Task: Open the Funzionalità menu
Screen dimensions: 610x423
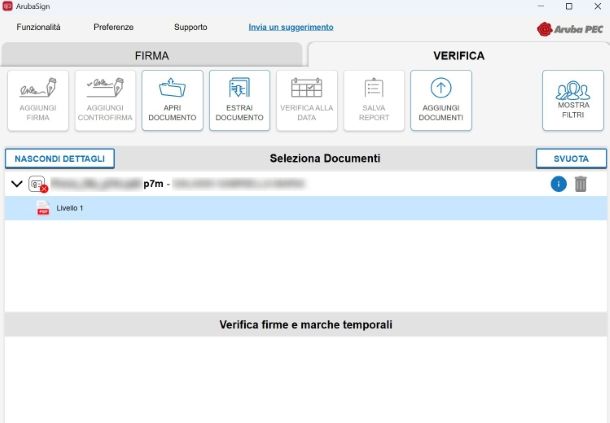Action: (38, 27)
